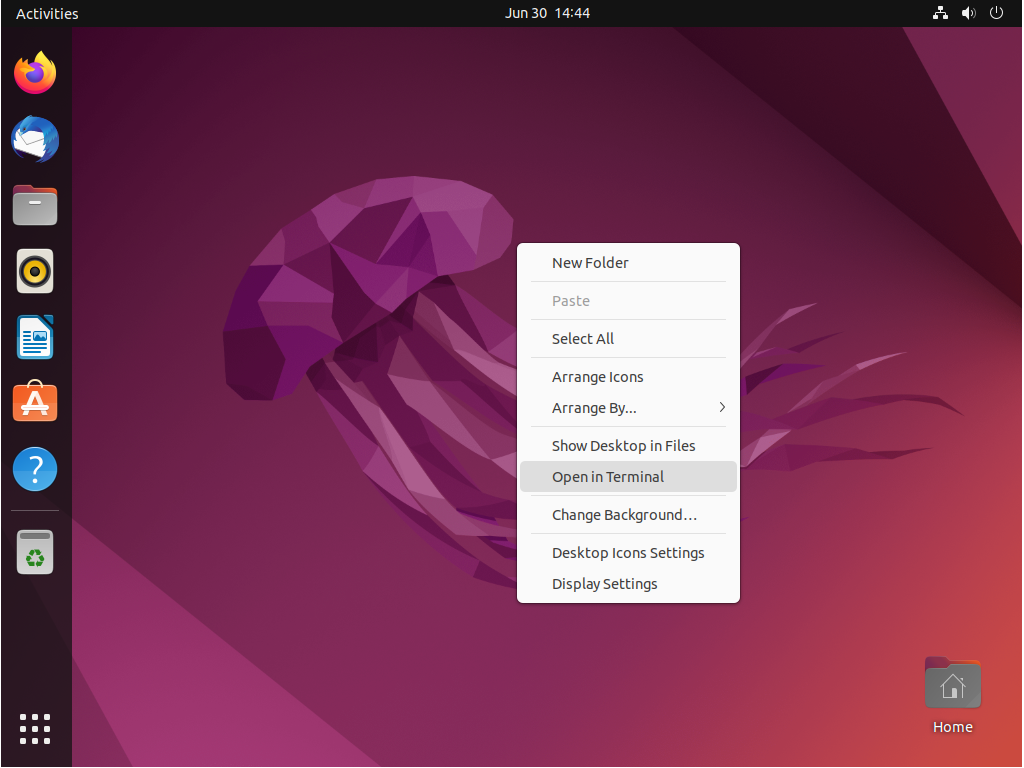
Task: Expand the Arrange By submenu
Action: click(x=628, y=408)
